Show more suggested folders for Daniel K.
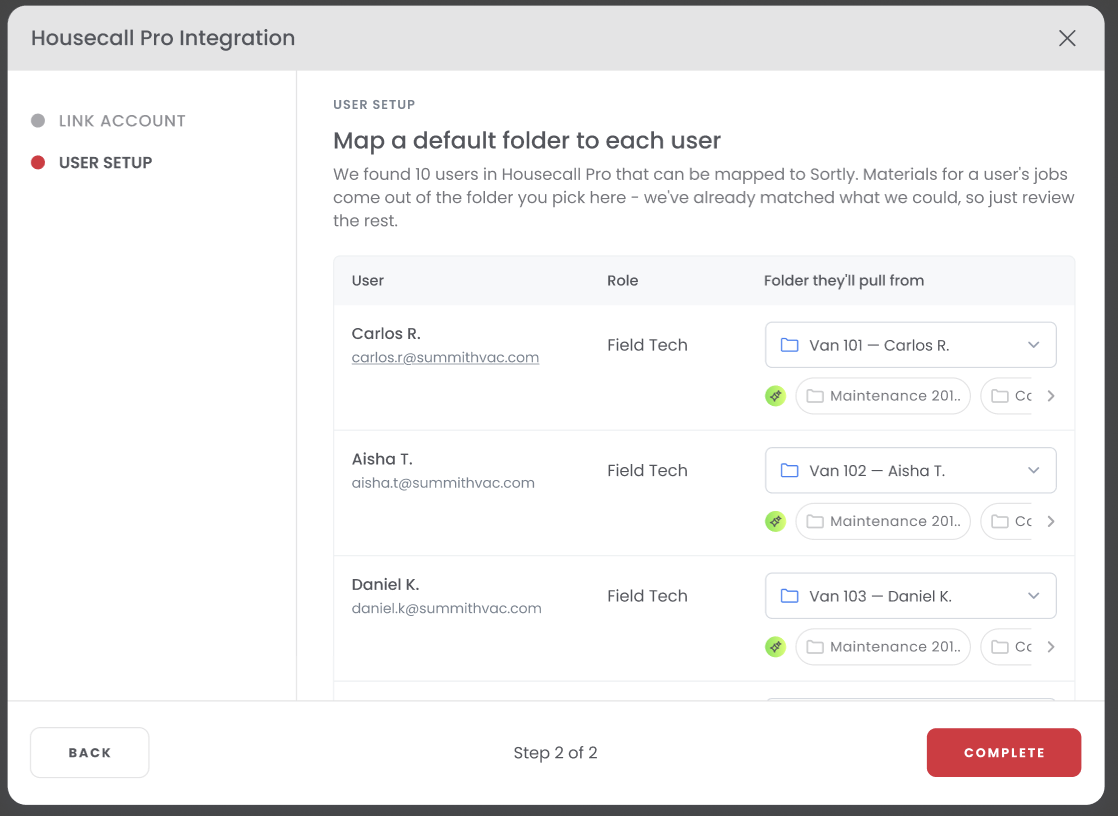The width and height of the screenshot is (1118, 816). coord(1050,647)
